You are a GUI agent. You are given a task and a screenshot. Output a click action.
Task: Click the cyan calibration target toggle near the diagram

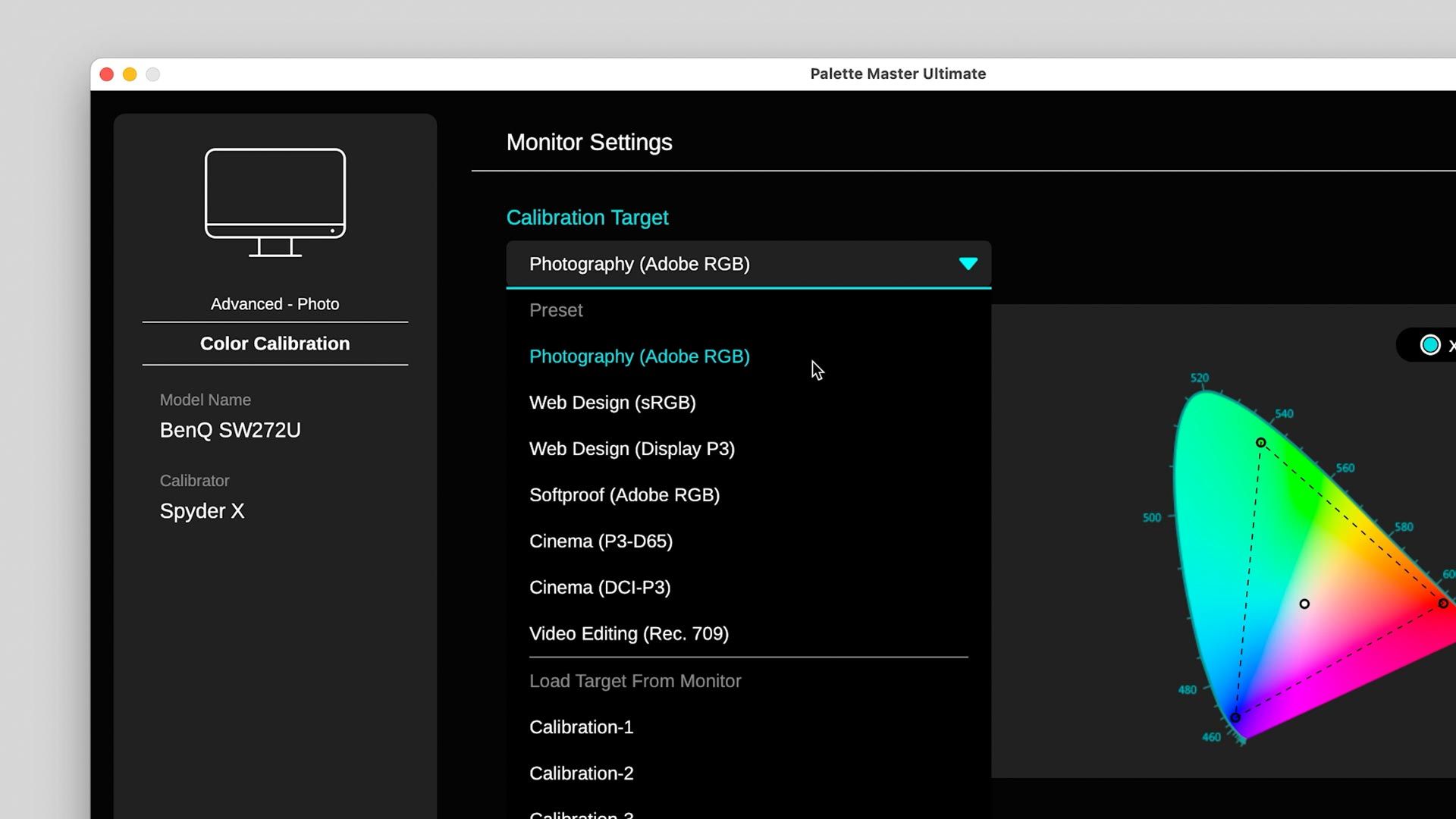(x=1430, y=344)
